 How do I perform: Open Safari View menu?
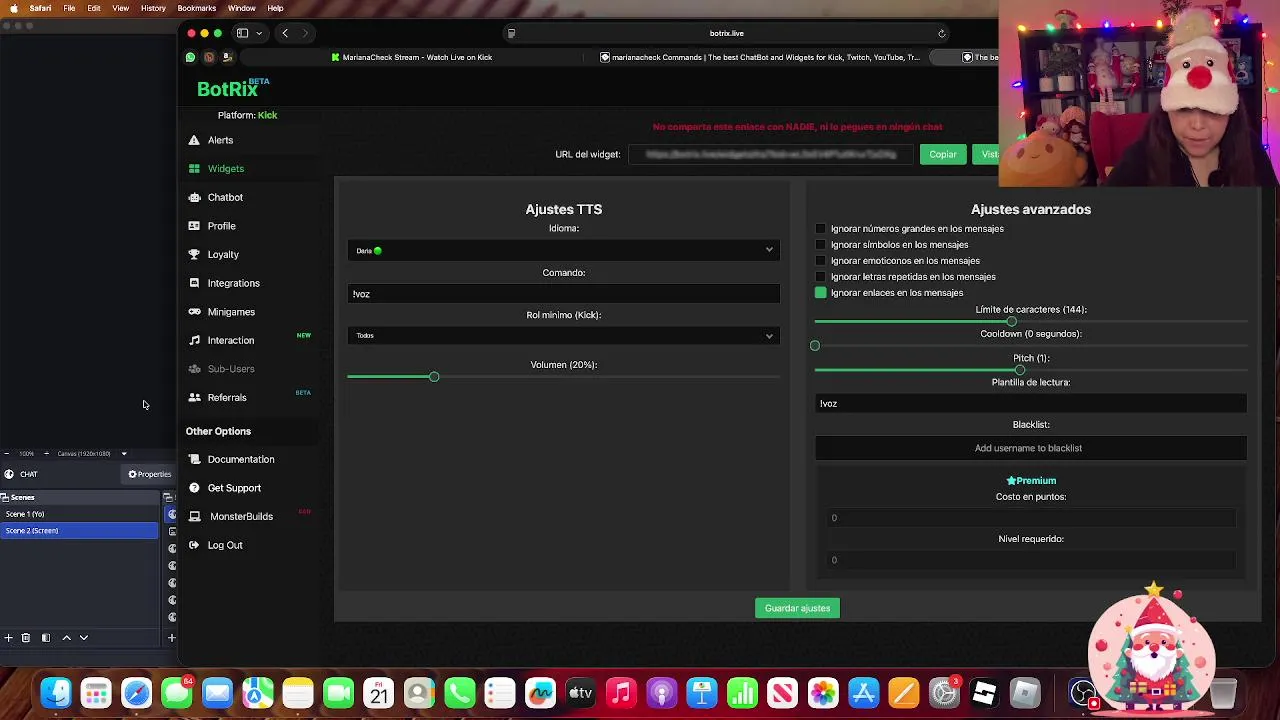pos(120,8)
